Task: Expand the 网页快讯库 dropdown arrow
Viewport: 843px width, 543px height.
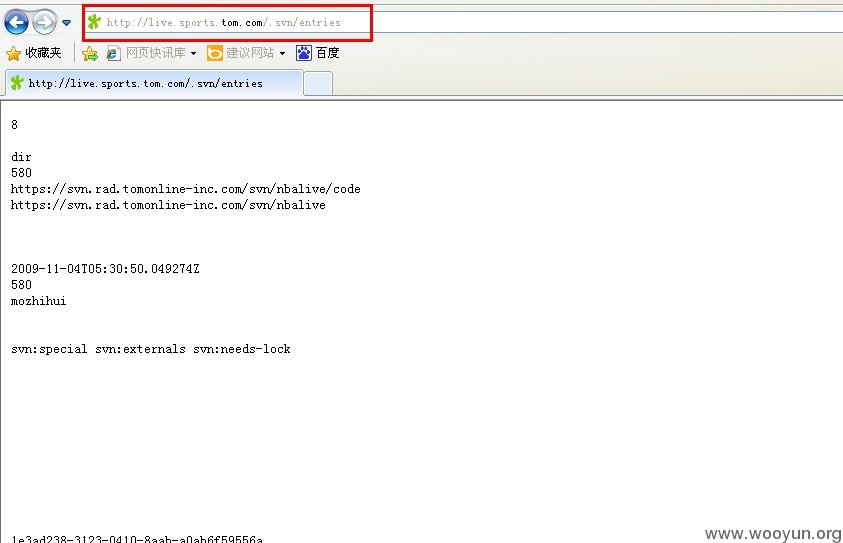Action: (x=194, y=53)
